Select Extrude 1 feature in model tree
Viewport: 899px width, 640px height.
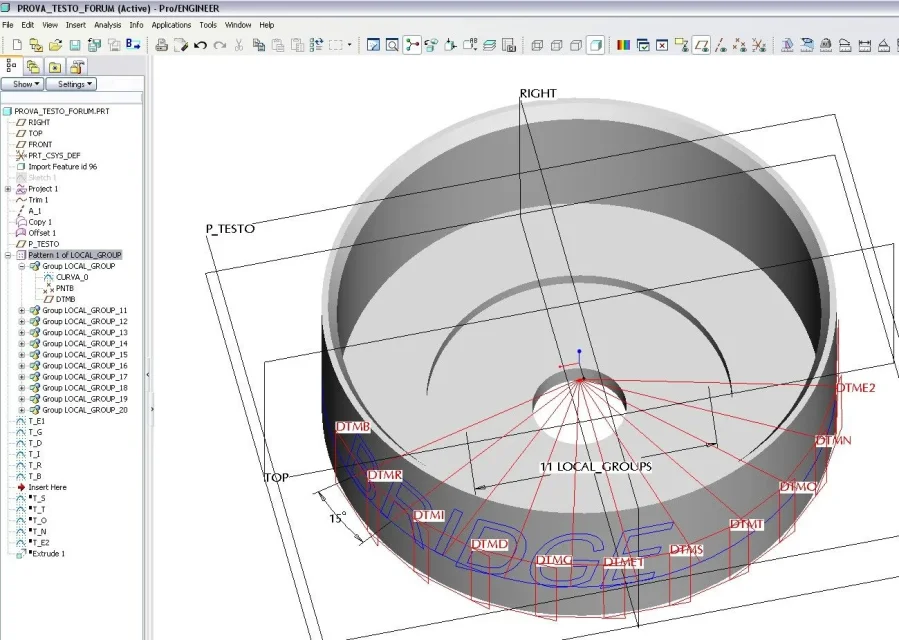click(x=48, y=554)
